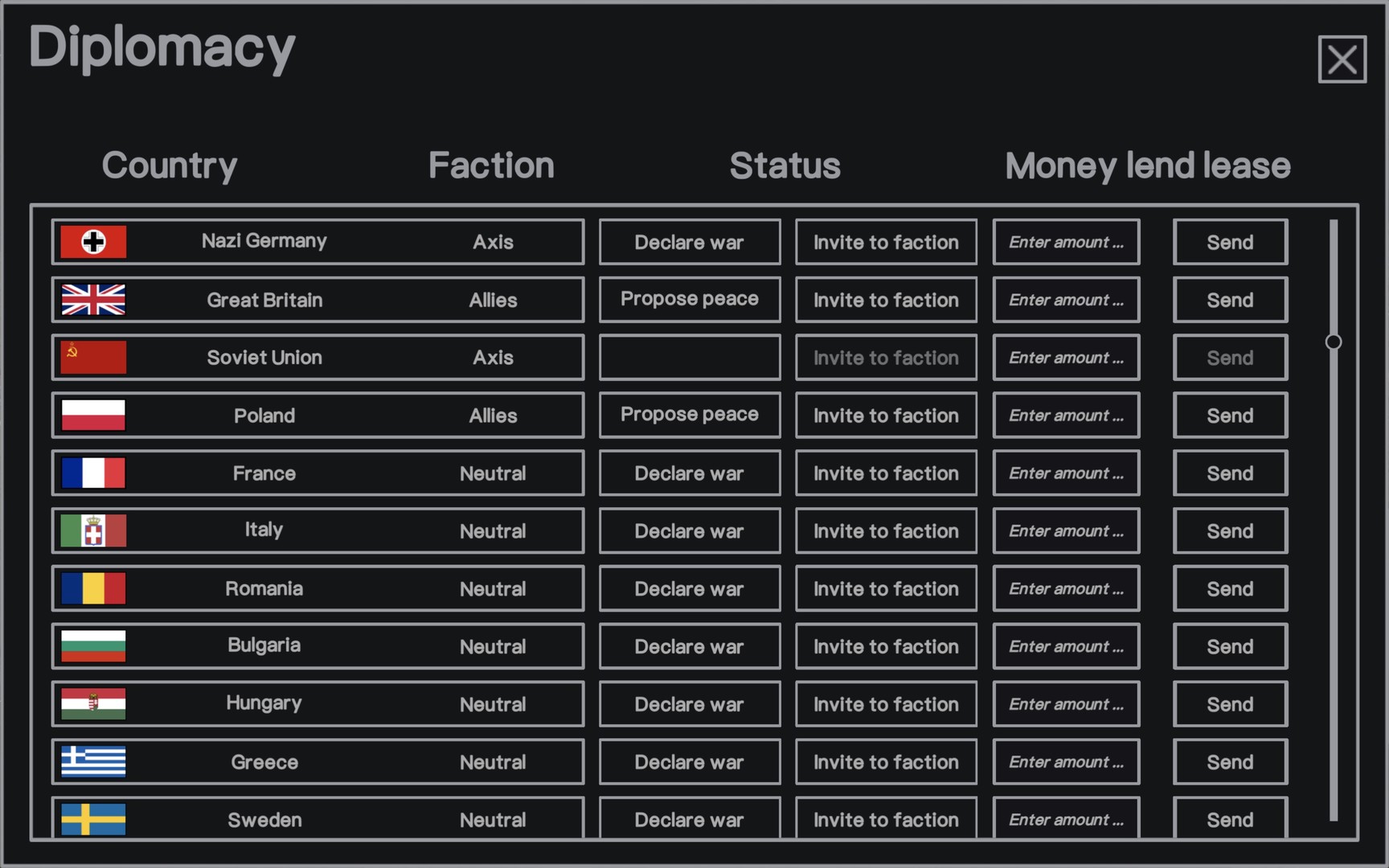Click the Poland flag icon
Screen dimensions: 1389x868
(x=93, y=416)
